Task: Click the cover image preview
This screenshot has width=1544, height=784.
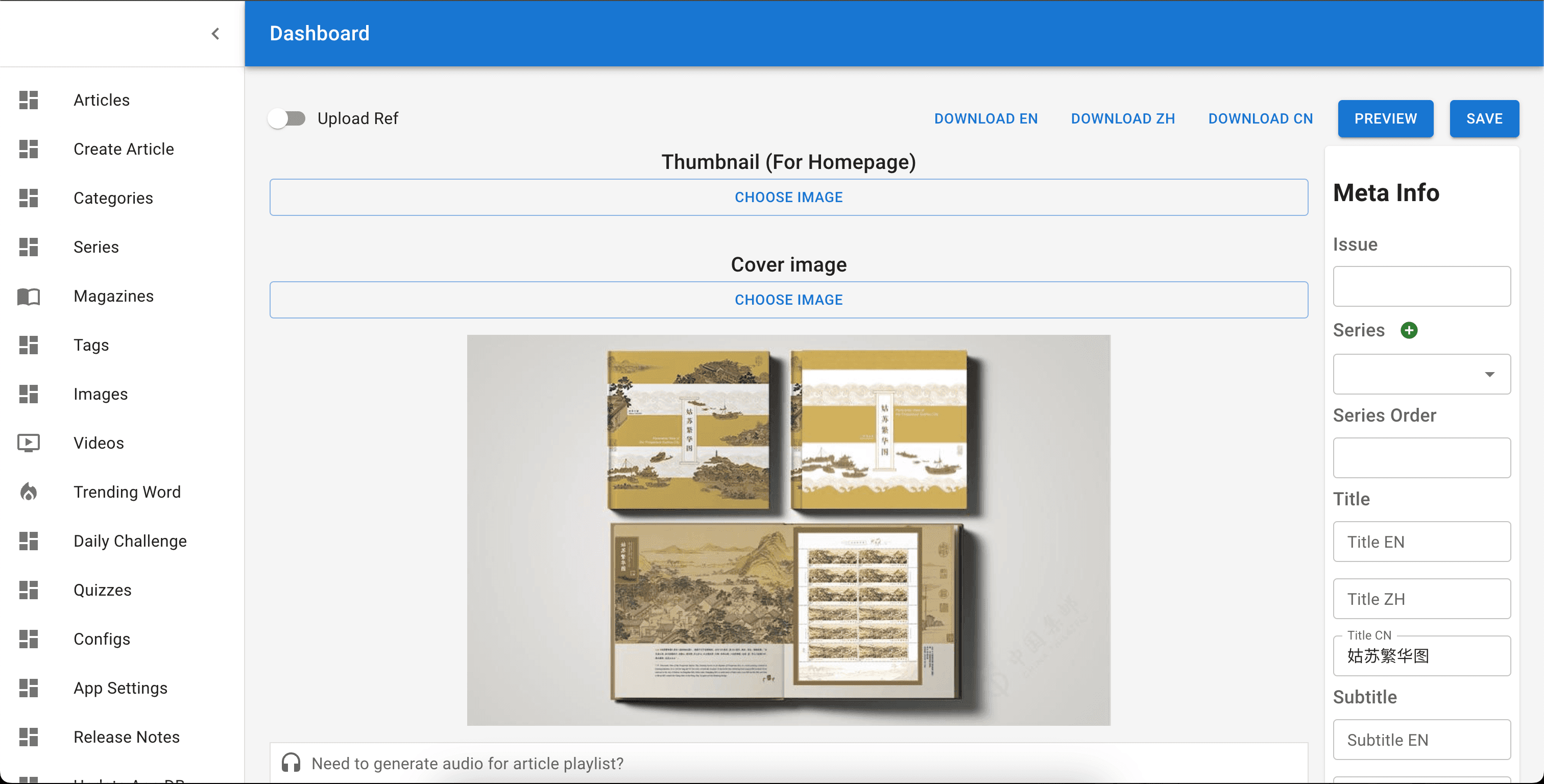Action: 789,530
